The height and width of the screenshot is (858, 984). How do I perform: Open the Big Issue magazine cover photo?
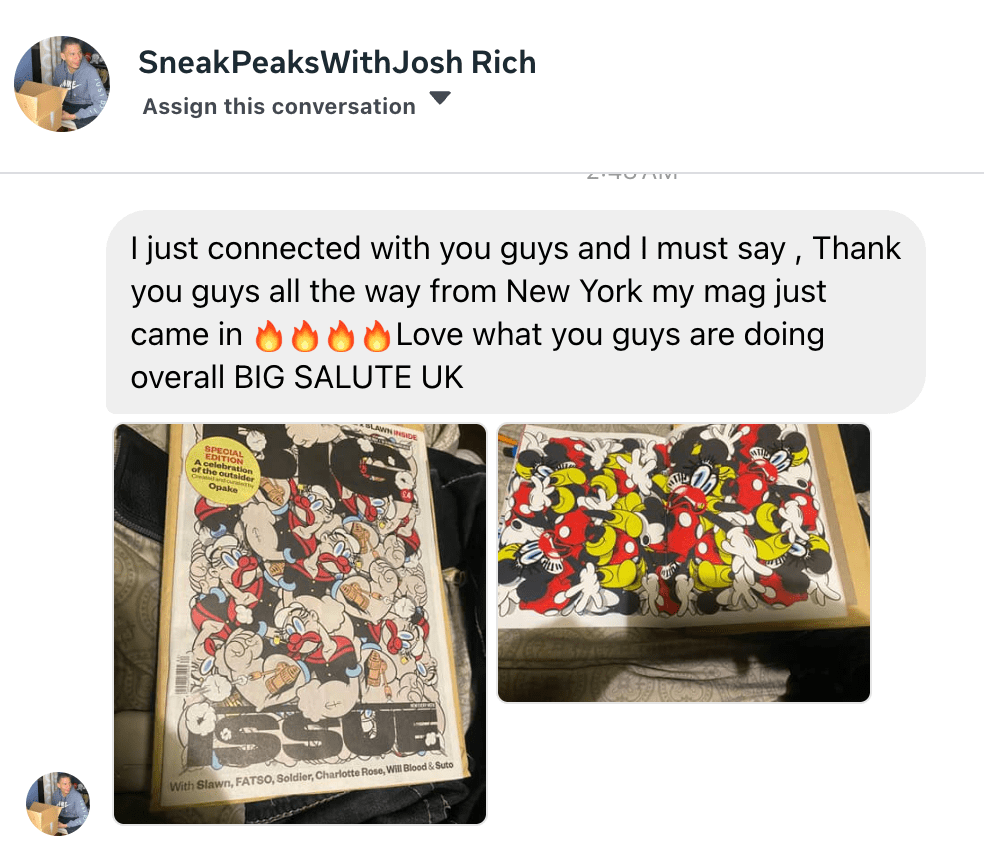point(300,624)
